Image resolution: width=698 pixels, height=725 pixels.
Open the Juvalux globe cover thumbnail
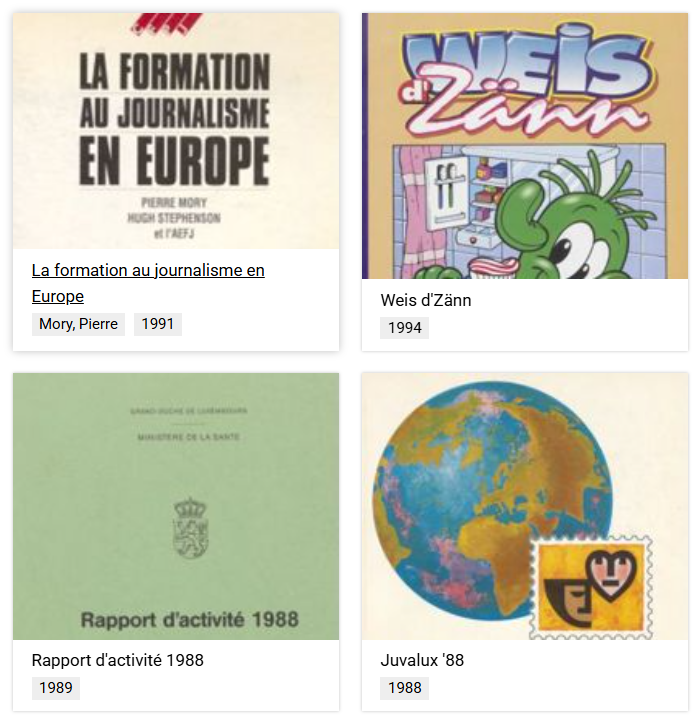(525, 506)
